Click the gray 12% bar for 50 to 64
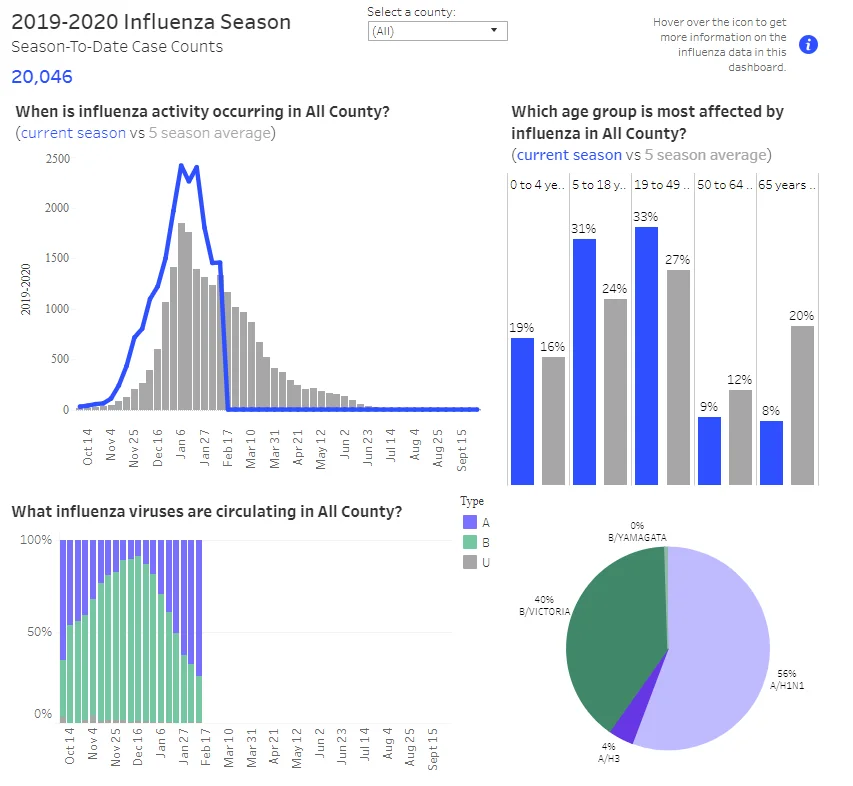Screen dimensions: 853x786 click(740, 437)
